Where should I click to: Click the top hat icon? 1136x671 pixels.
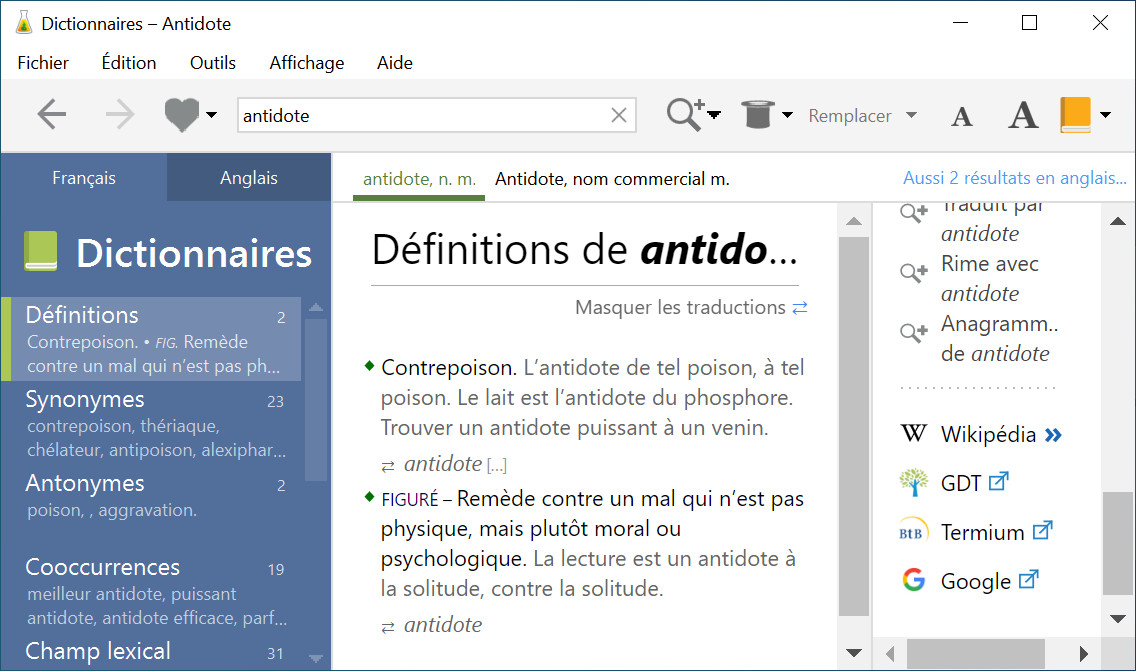click(758, 114)
